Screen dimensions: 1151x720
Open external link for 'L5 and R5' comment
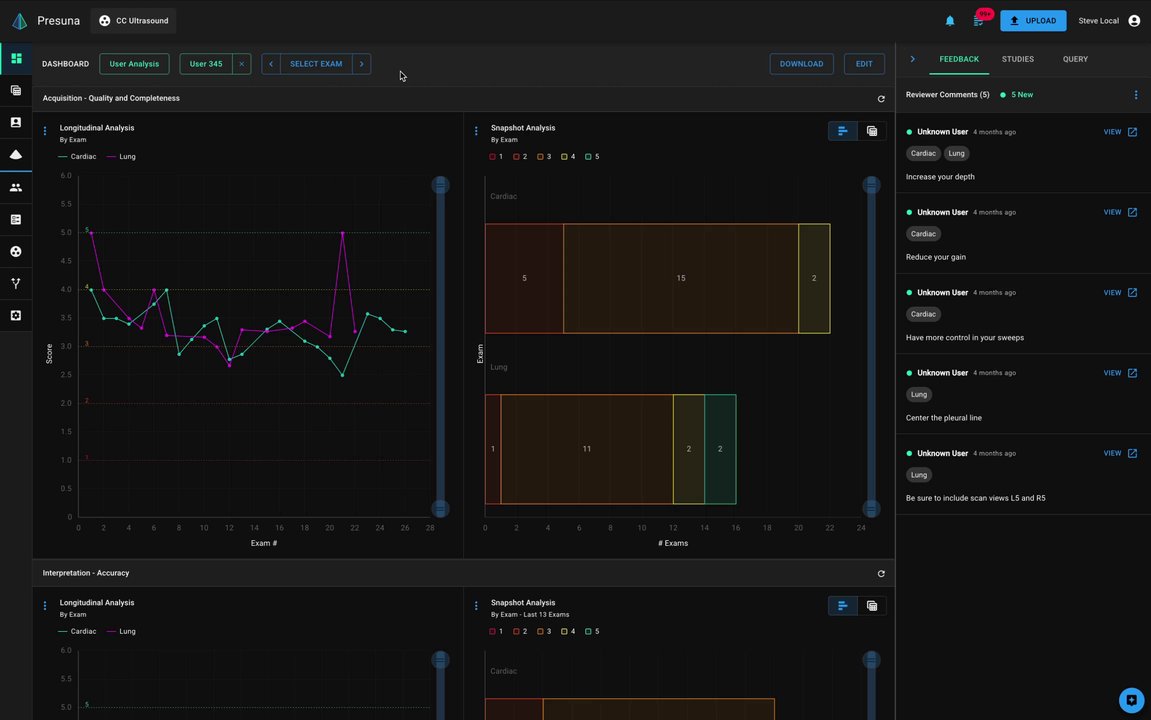[1132, 453]
